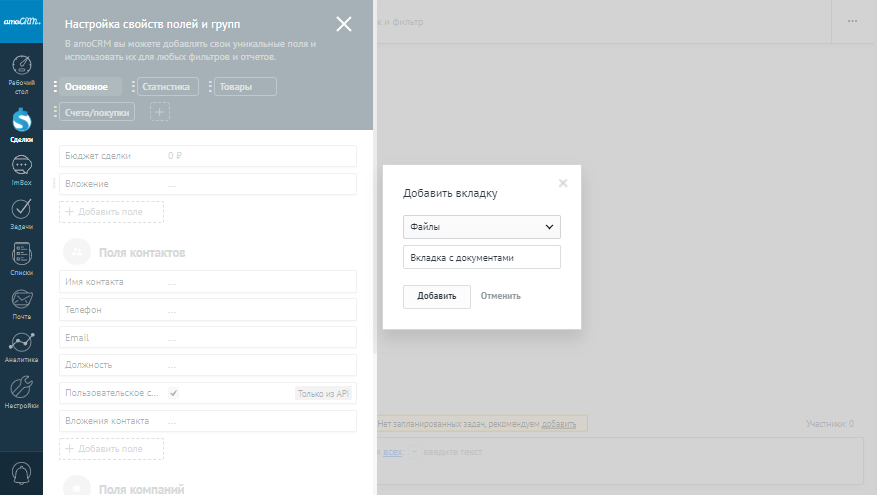
Task: Open Аналитика in the sidebar
Action: click(x=21, y=345)
